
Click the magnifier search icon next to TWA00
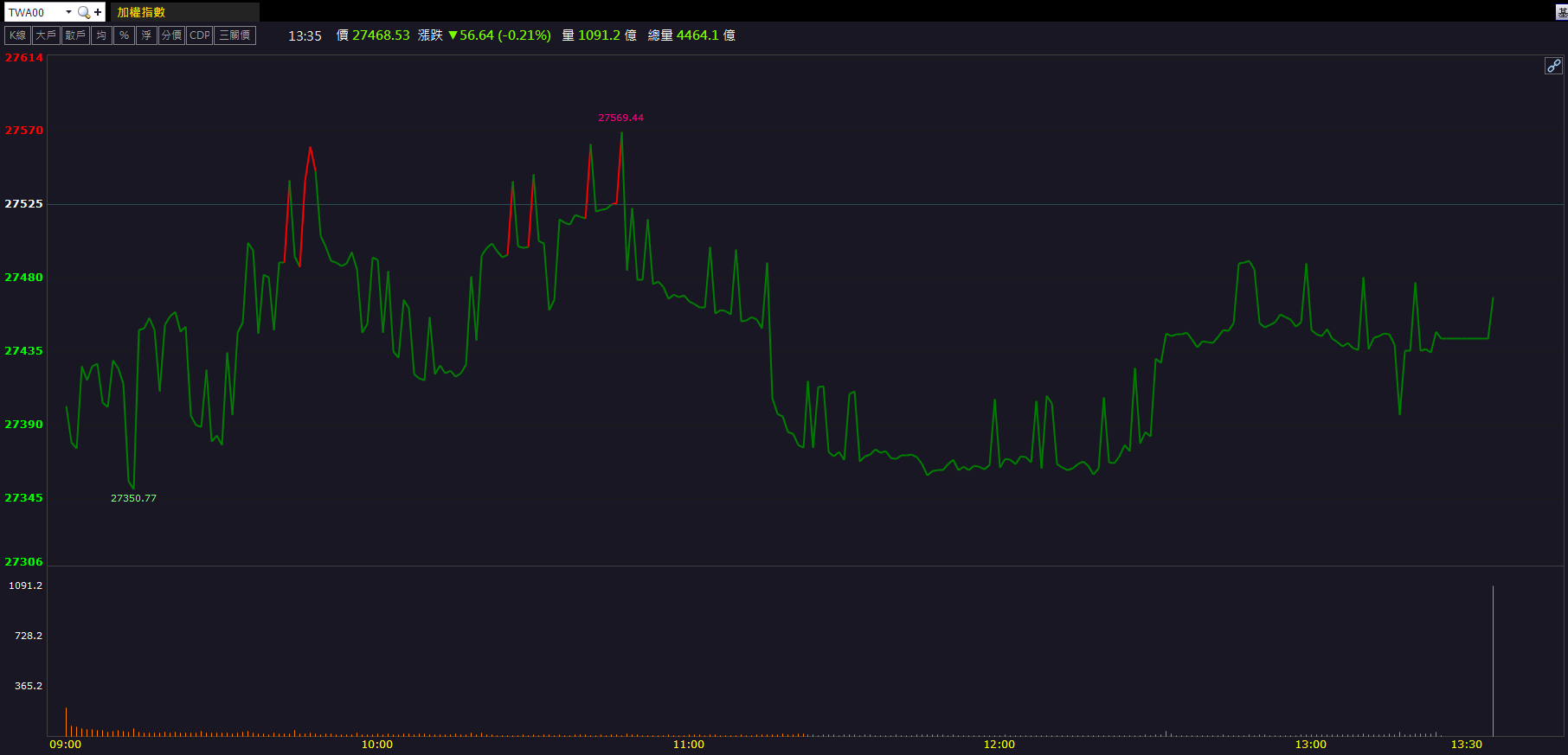[x=83, y=12]
